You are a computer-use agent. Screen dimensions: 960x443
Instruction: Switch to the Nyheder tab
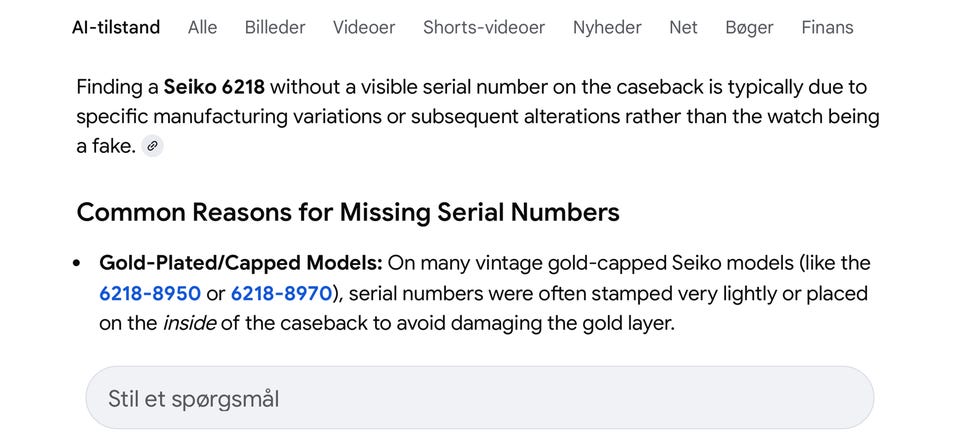pos(607,27)
